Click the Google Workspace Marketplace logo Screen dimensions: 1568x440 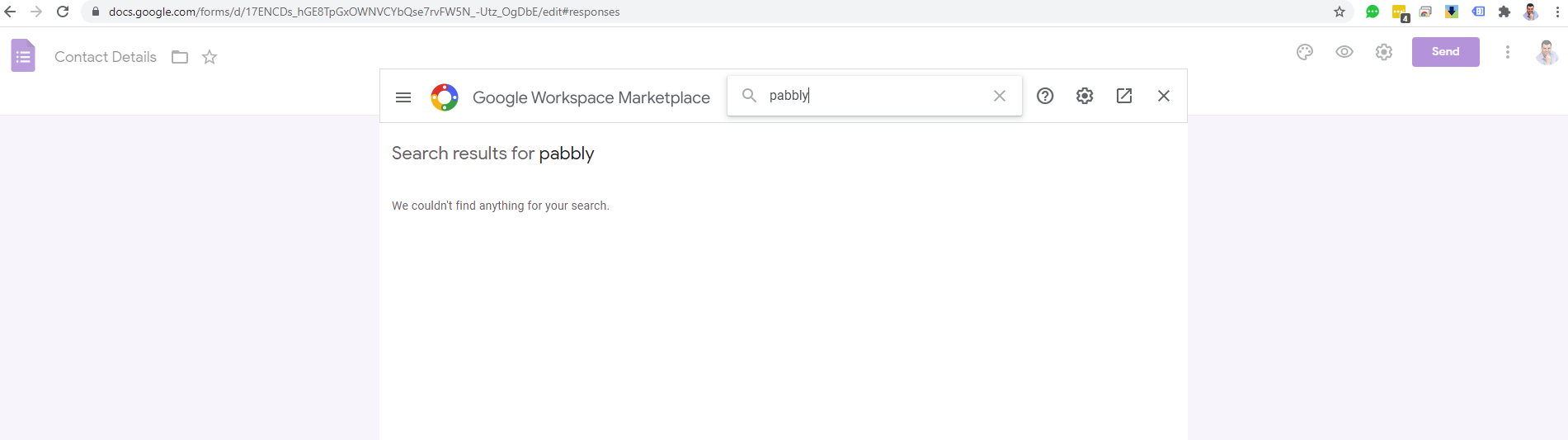445,97
